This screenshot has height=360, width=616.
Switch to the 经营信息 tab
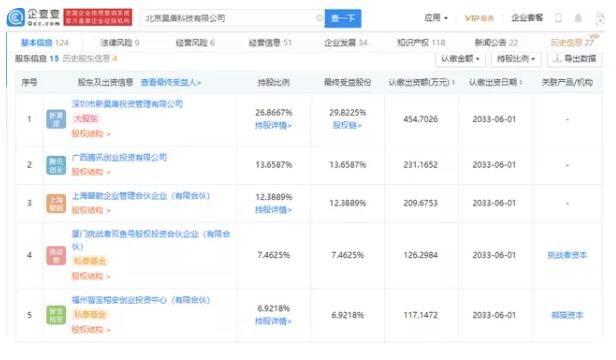coord(270,42)
